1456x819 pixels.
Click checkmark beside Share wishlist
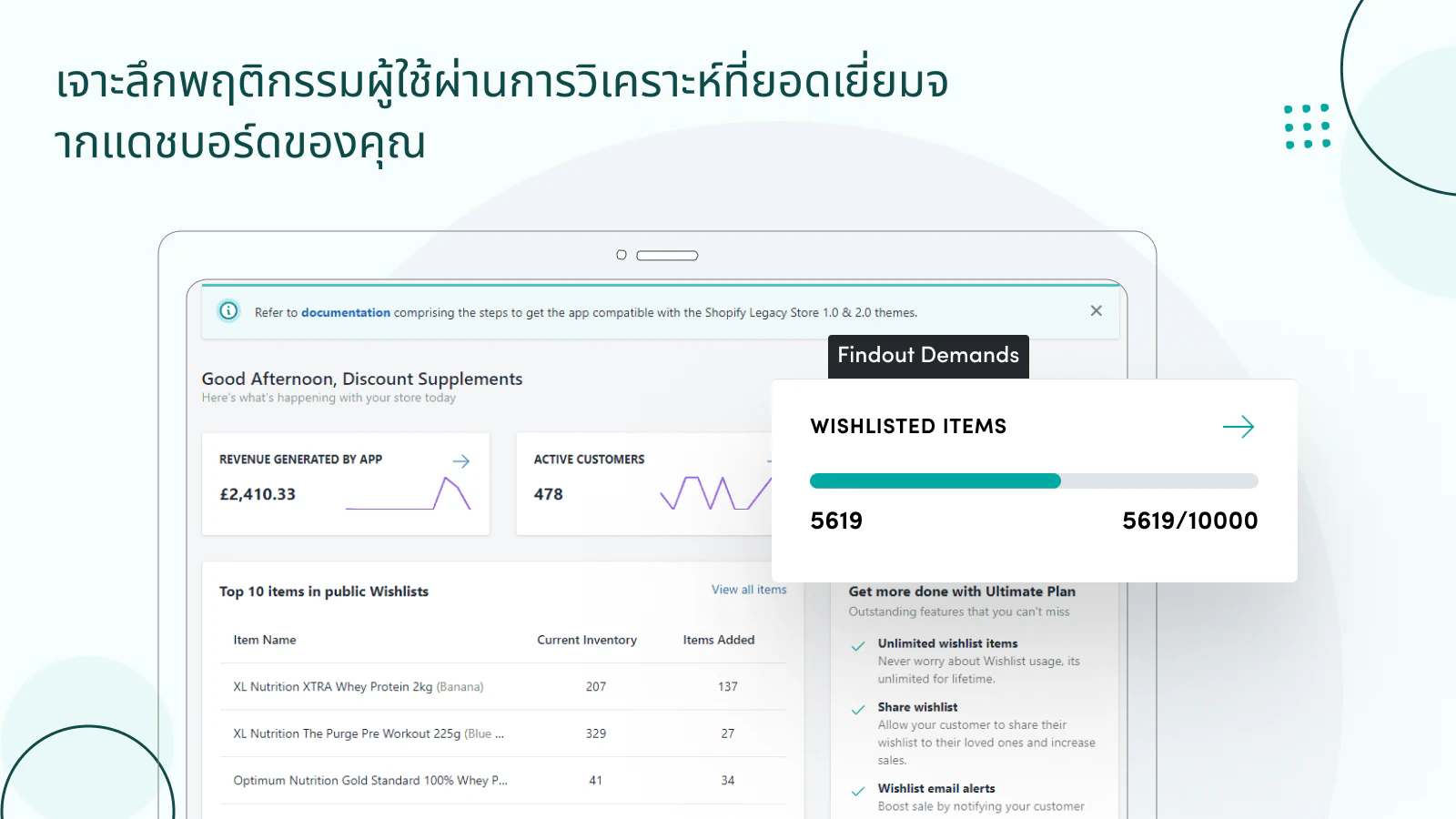pyautogui.click(x=857, y=710)
